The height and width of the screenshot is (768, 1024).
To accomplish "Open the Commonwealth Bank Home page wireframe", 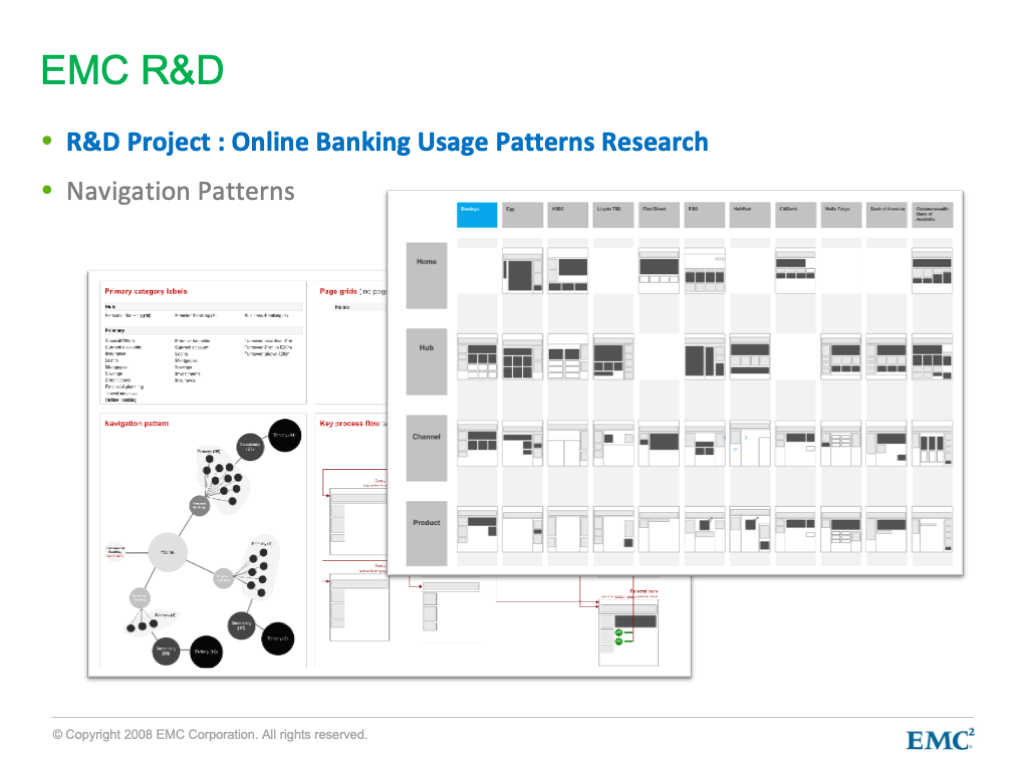I will [932, 270].
